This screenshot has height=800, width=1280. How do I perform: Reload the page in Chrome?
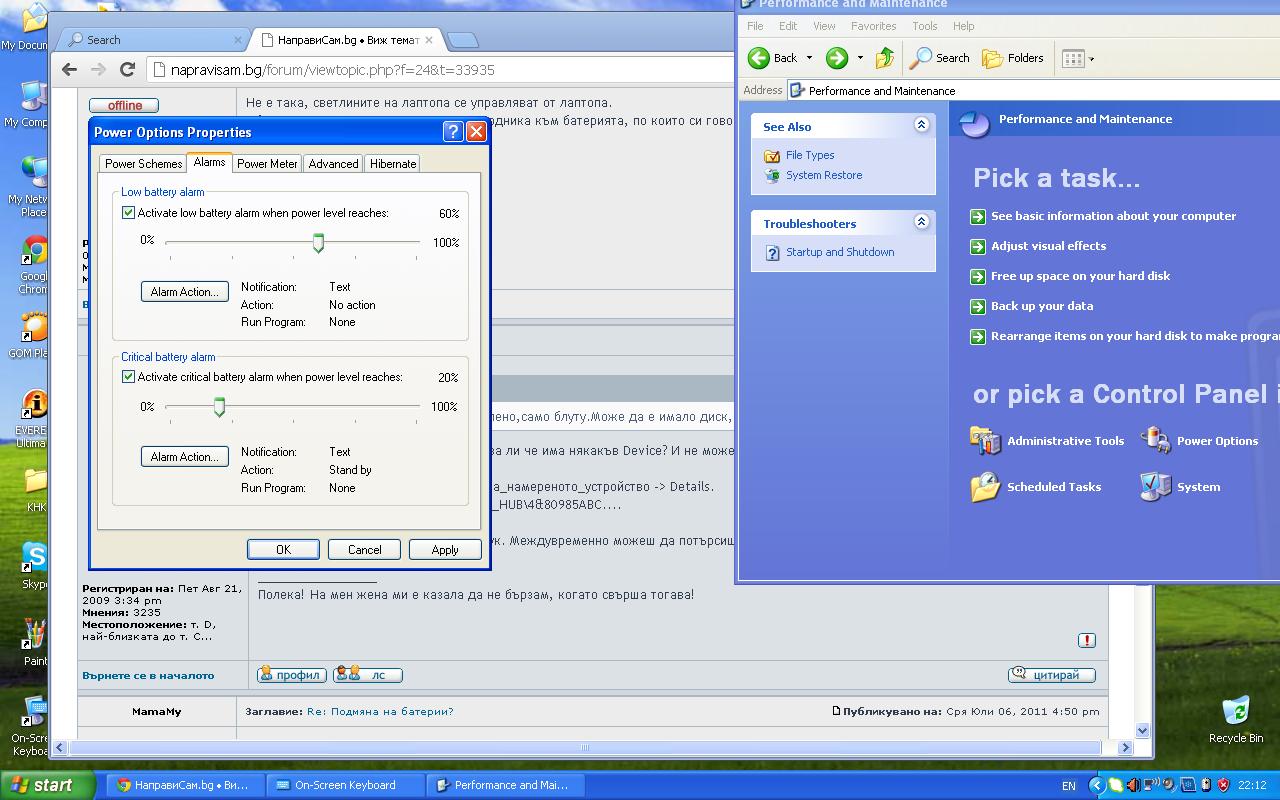click(127, 69)
